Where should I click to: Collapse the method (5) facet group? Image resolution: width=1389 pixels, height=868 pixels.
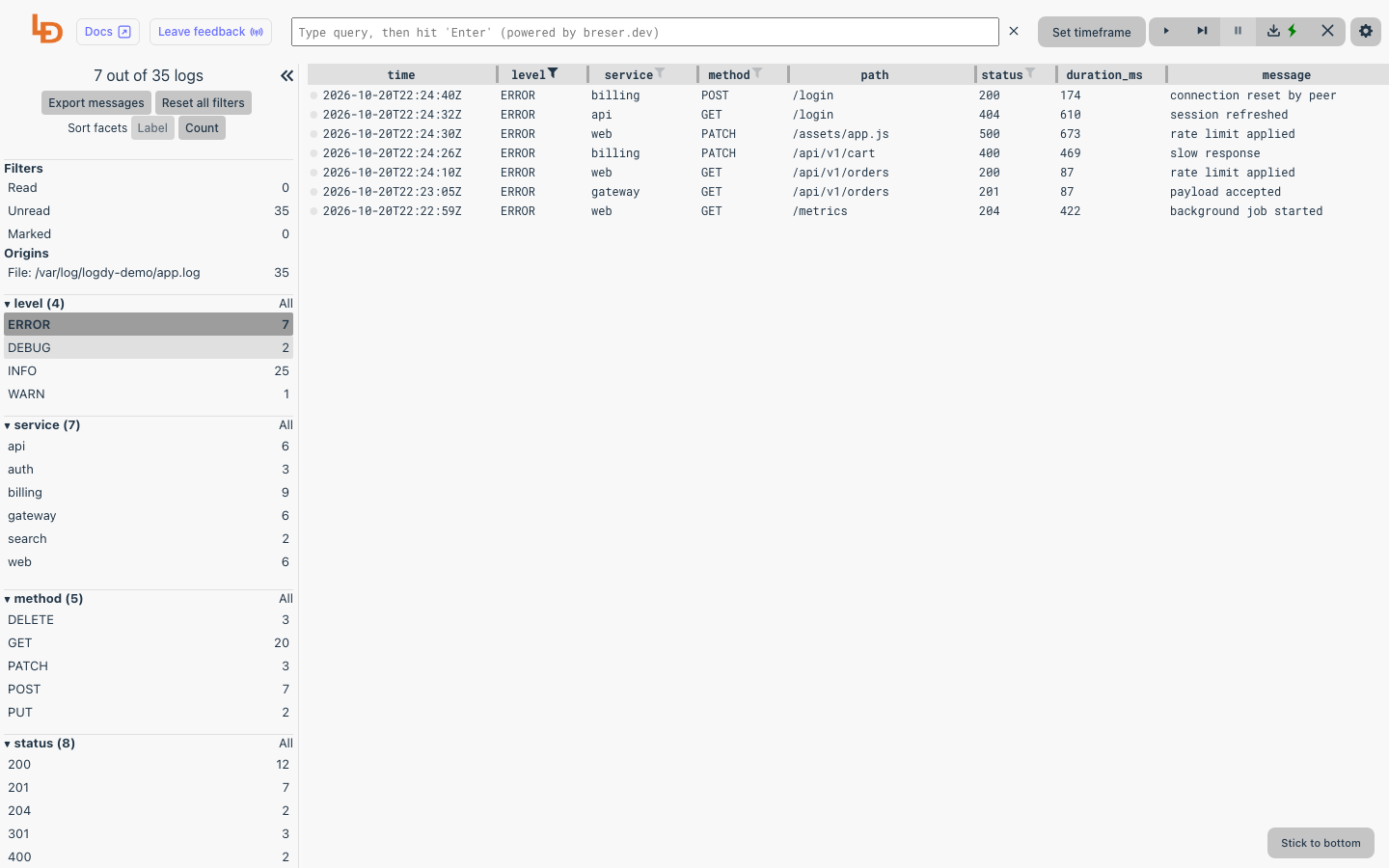point(43,599)
